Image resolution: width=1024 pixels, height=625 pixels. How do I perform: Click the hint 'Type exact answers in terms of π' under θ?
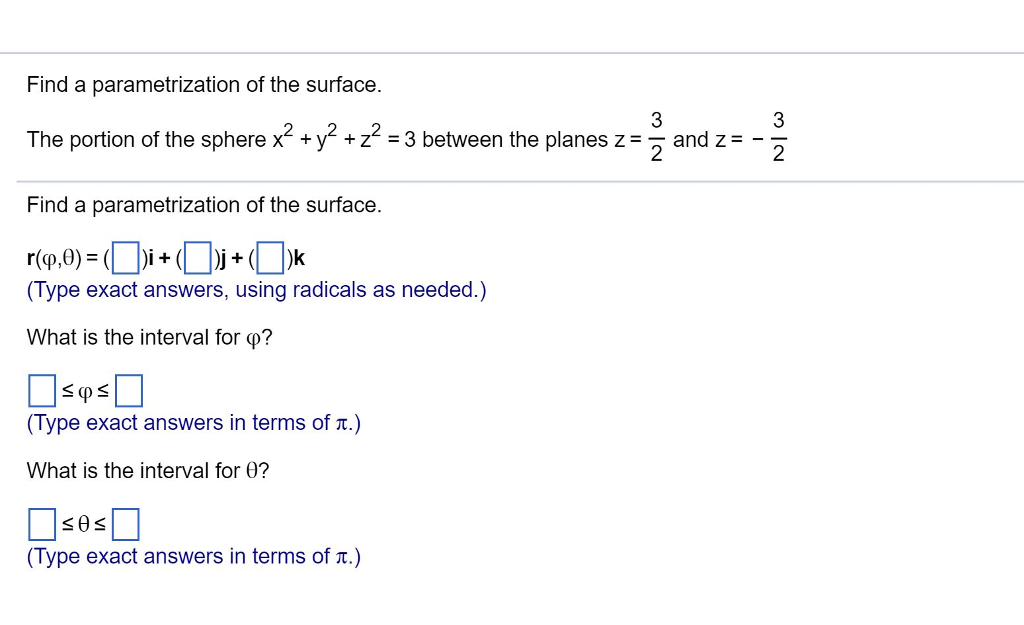(x=193, y=556)
